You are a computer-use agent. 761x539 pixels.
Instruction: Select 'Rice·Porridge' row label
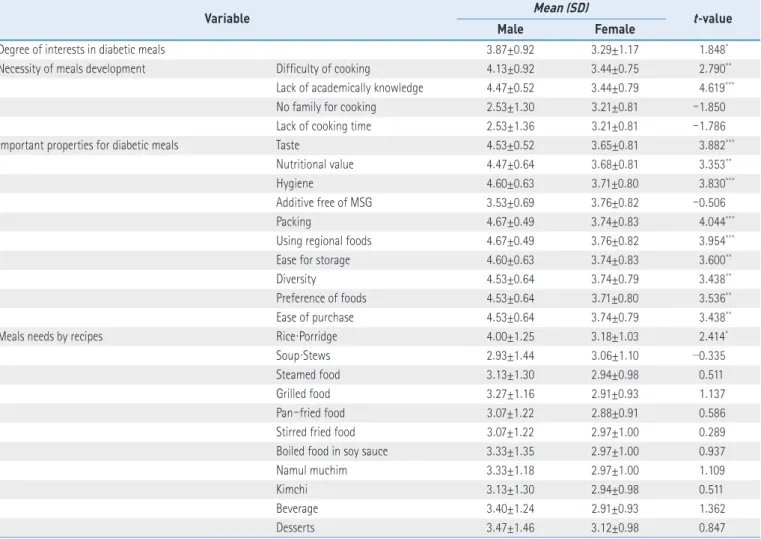pos(307,336)
